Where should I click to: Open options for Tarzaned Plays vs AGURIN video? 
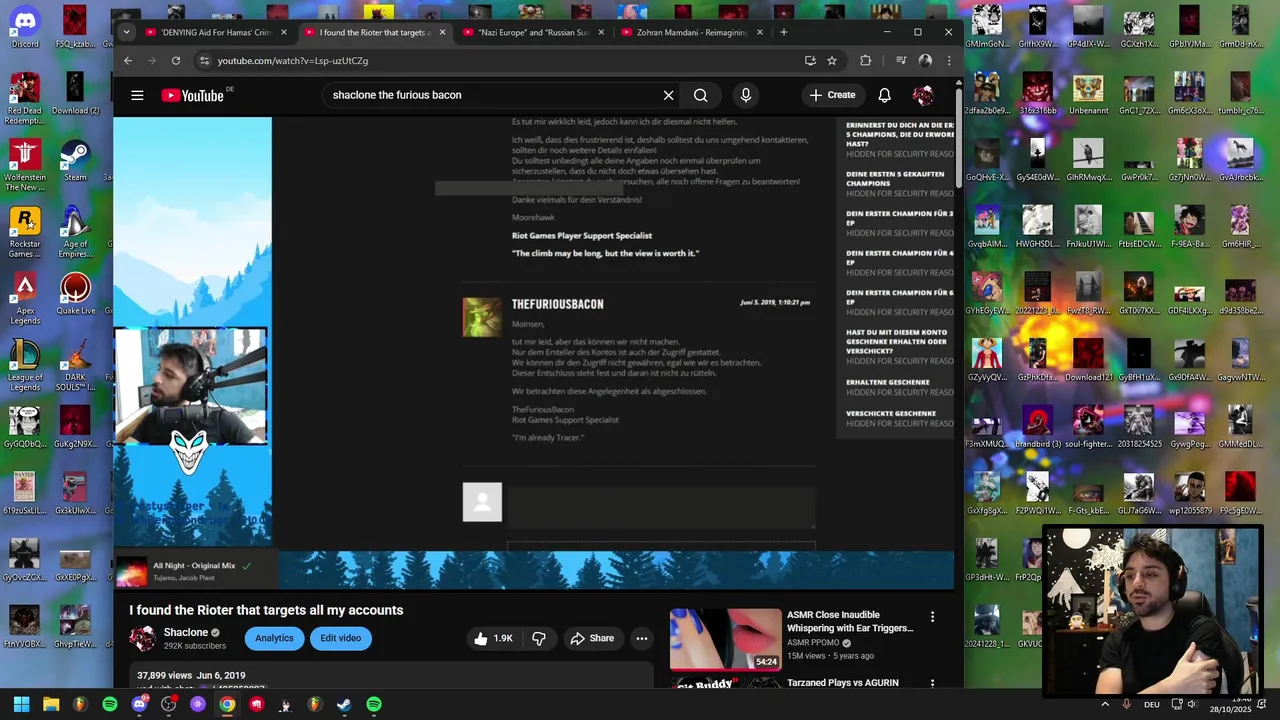[x=932, y=684]
